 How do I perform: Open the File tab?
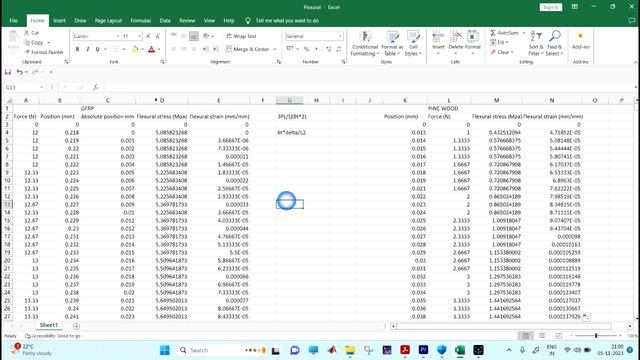click(13, 21)
